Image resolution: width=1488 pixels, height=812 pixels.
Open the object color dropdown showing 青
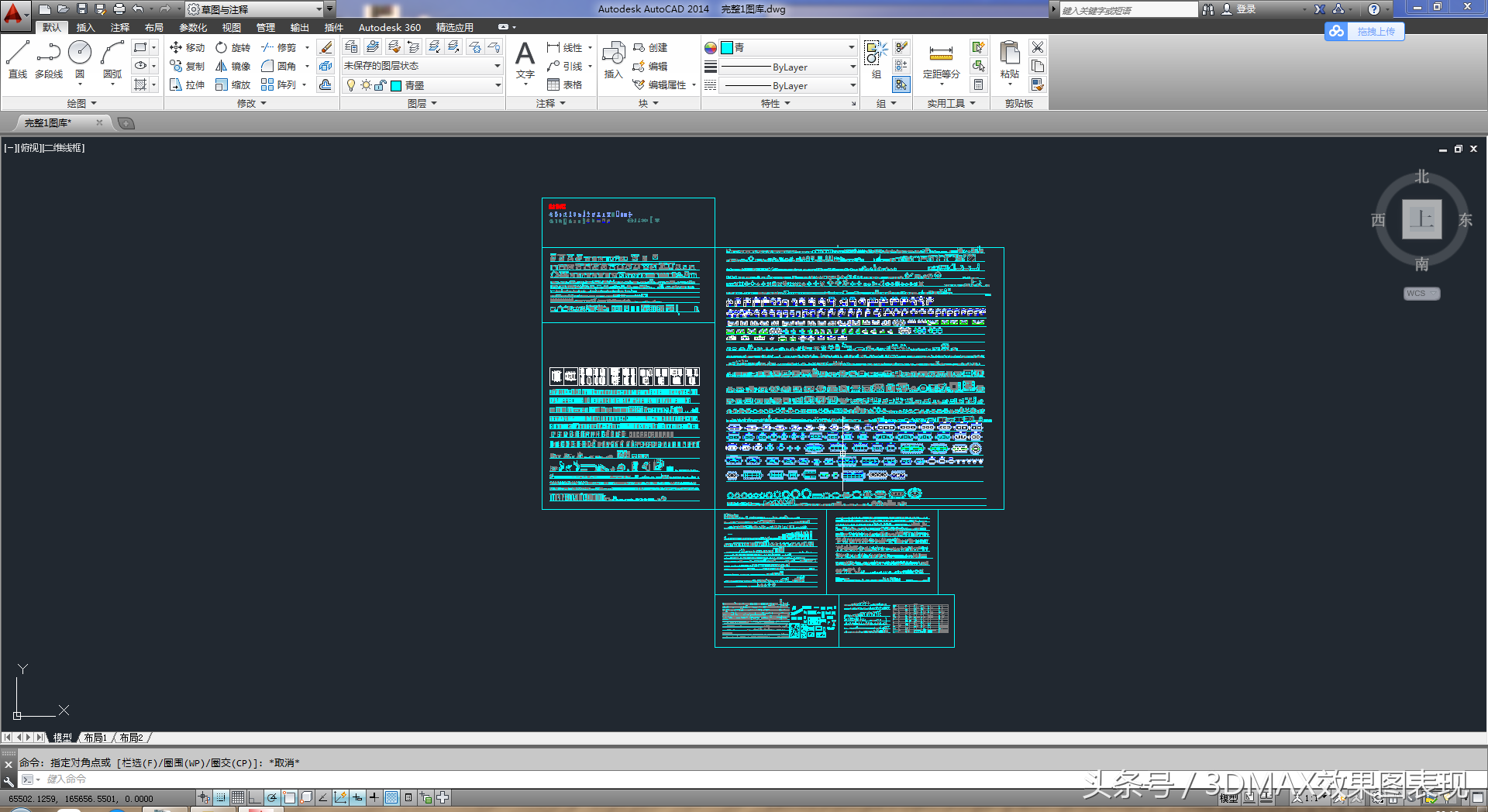tap(788, 47)
